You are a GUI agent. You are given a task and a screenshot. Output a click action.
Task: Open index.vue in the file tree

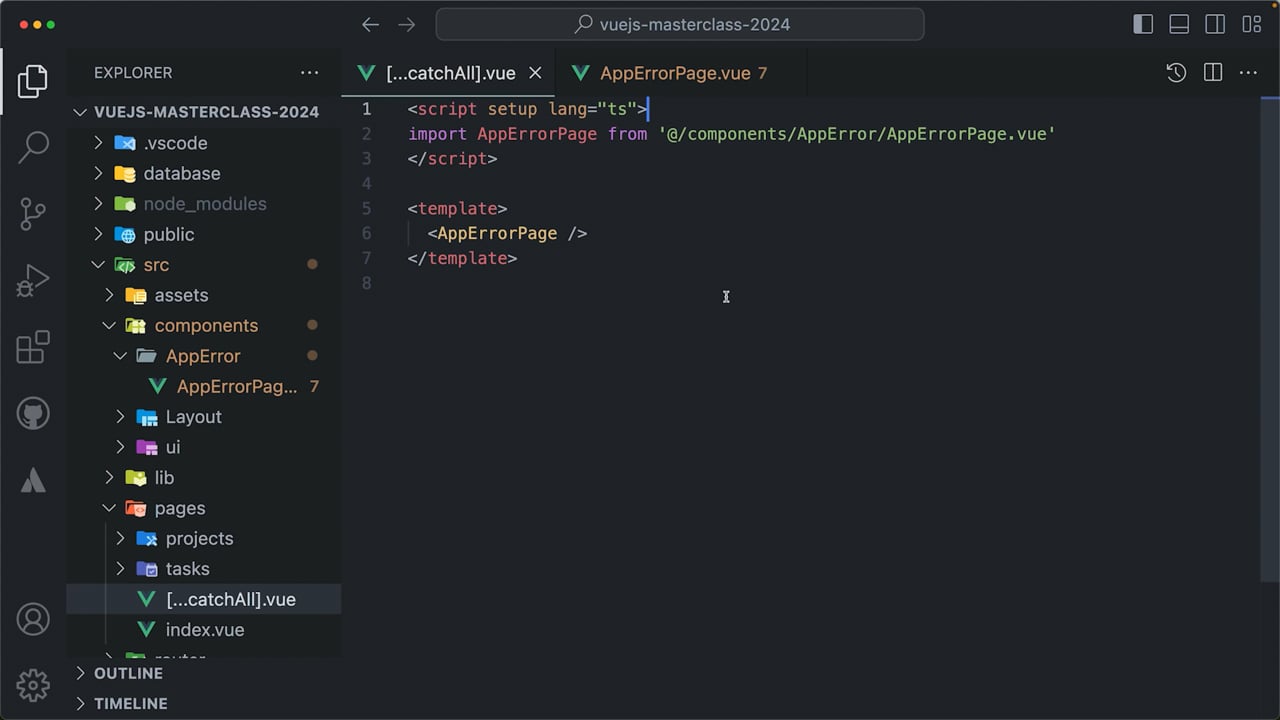204,630
